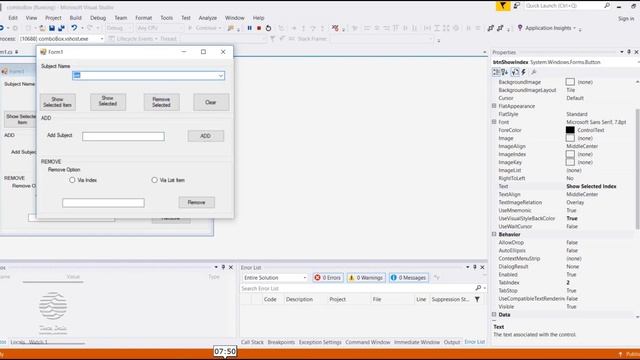Pin the Locals panel
This screenshot has width=640, height=360.
pyautogui.click(x=223, y=267)
